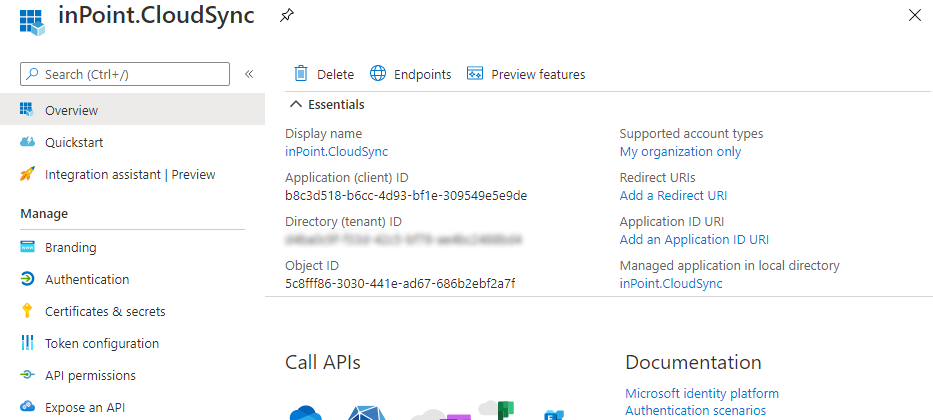Click the Integration assistant rocket icon
Screen dimensions: 933x420
click(x=27, y=174)
